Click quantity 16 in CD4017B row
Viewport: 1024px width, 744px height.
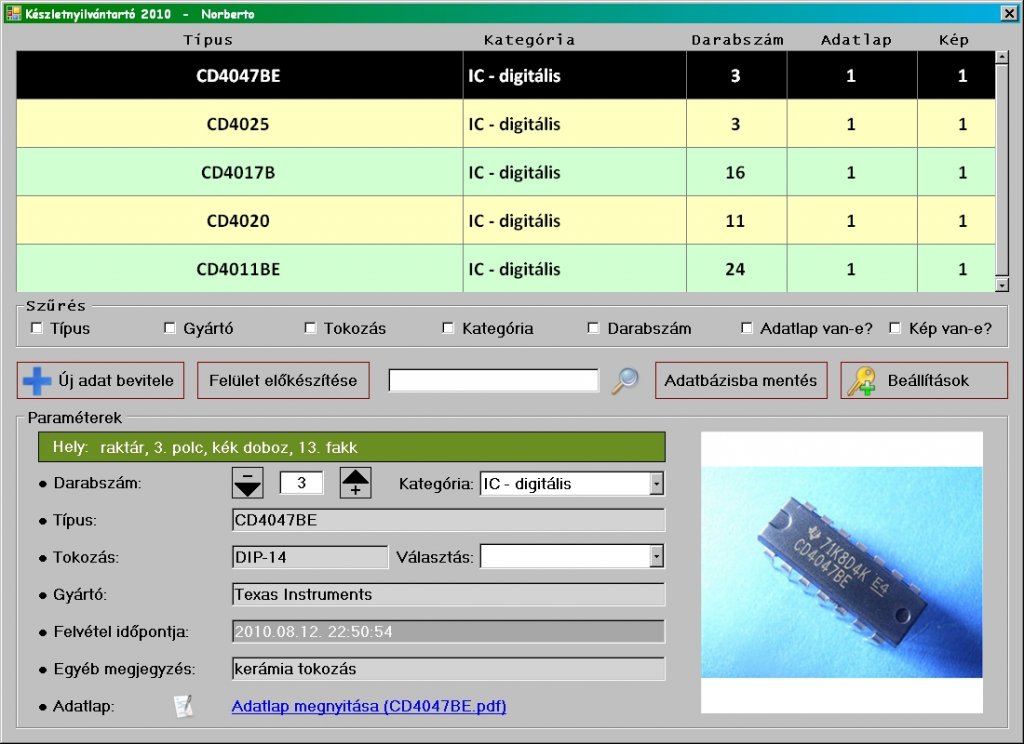point(735,172)
